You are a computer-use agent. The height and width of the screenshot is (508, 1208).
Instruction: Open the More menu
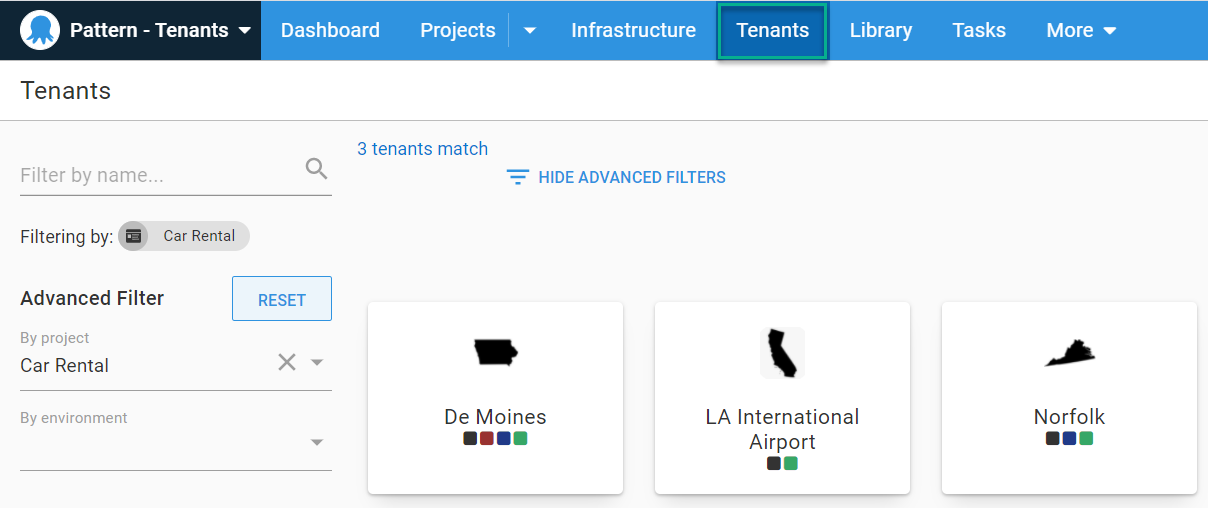tap(1081, 31)
